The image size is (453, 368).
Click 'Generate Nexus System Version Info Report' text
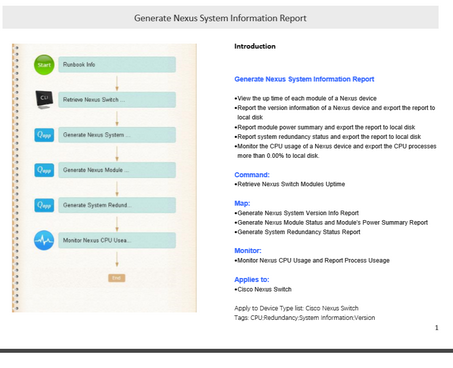pyautogui.click(x=297, y=213)
